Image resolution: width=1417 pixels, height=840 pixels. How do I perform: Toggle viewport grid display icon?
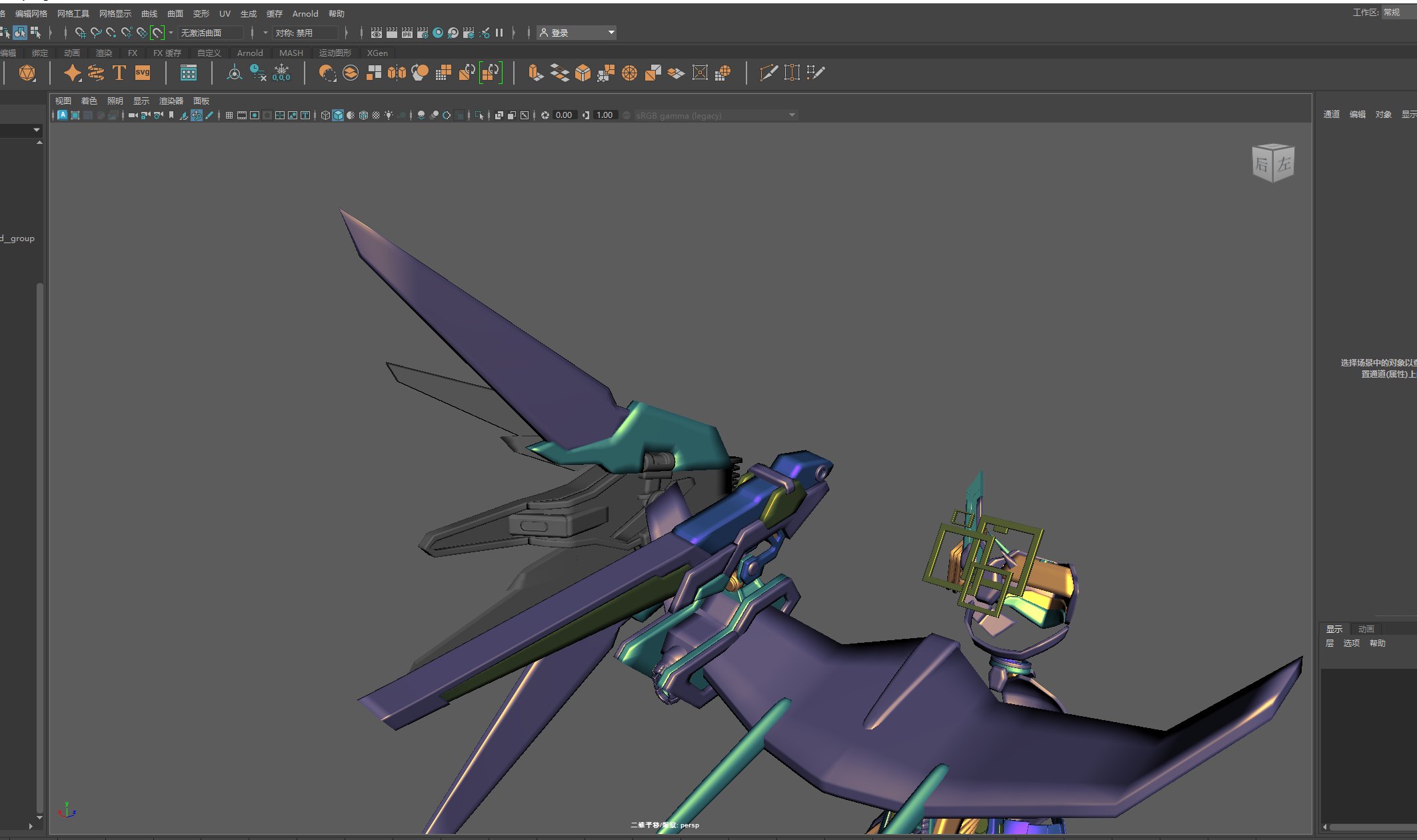pos(229,115)
